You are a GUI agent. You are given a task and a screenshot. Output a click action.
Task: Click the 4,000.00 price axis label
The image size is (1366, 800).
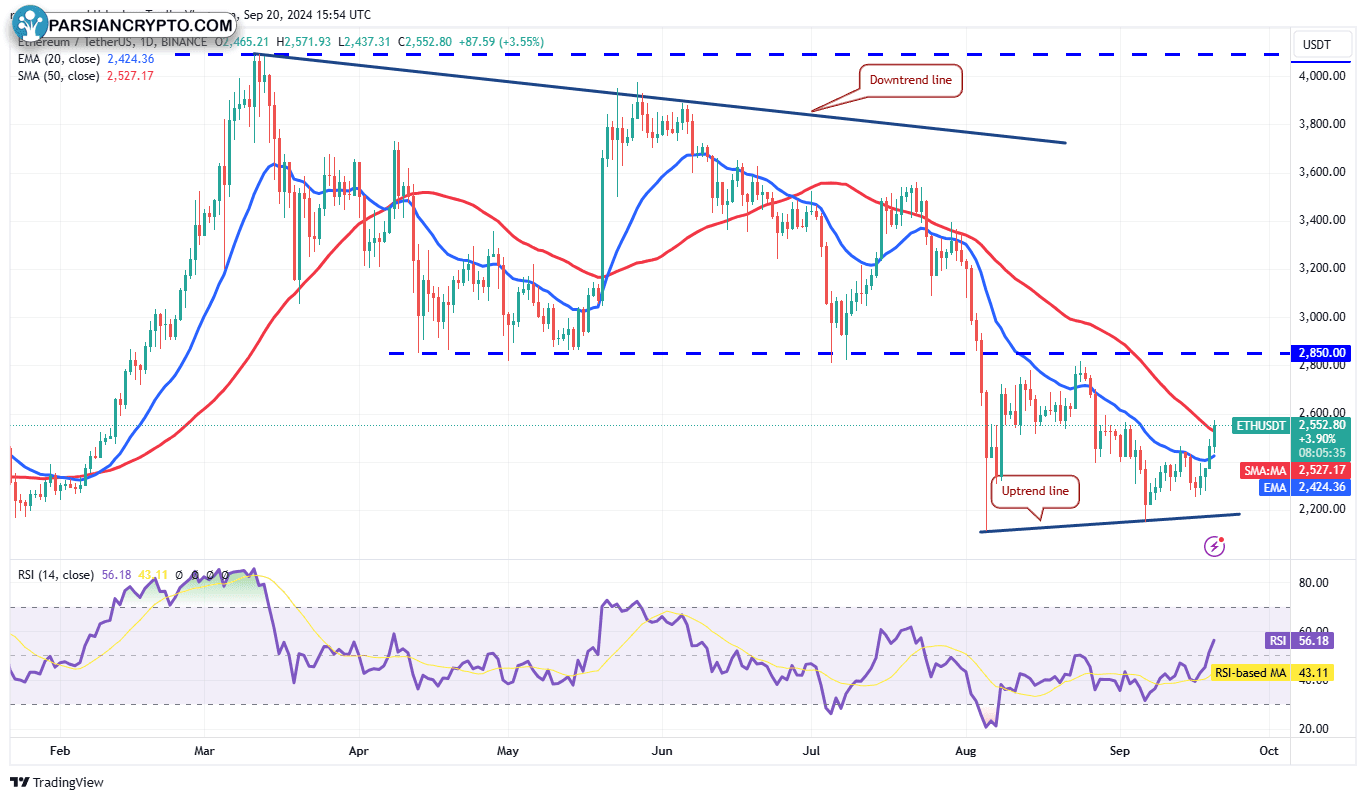(1323, 76)
